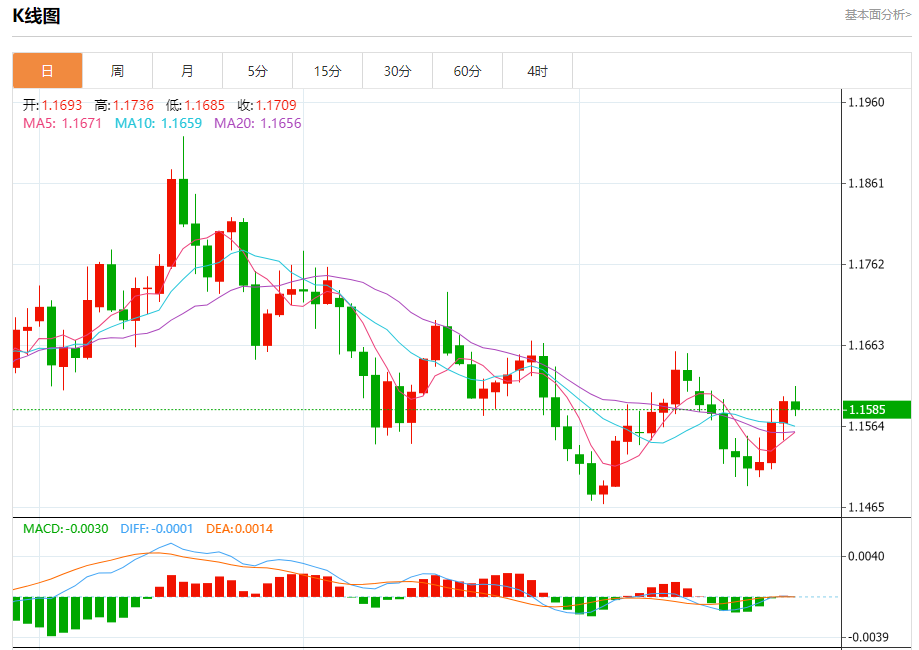Click the current price tag 1.1585
Screen dimensions: 919x650
tap(877, 410)
